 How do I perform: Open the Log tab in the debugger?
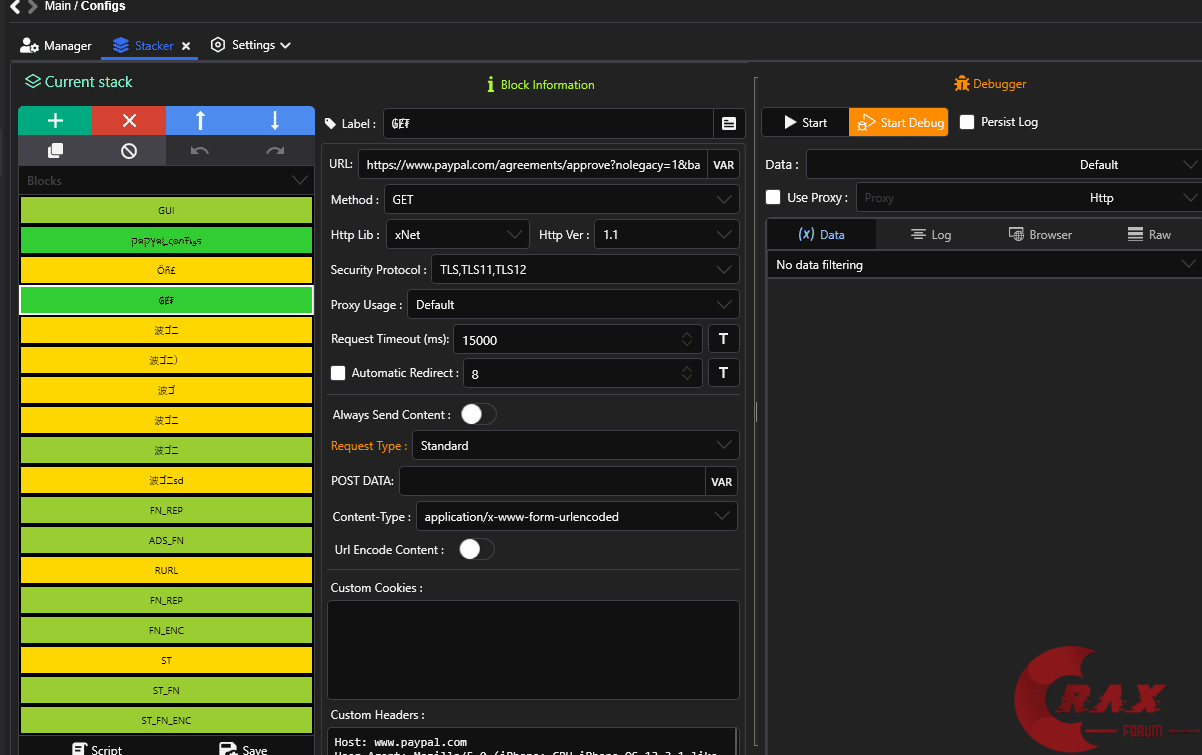pyautogui.click(x=931, y=235)
